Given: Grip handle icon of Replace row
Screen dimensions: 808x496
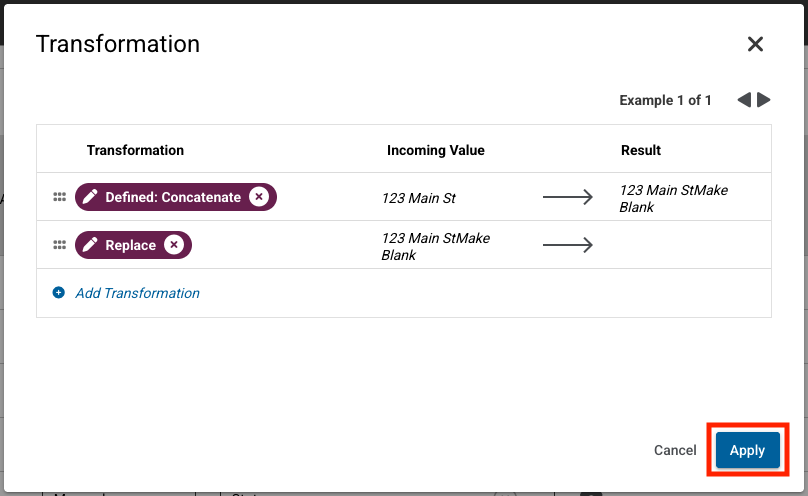Looking at the screenshot, I should (x=60, y=245).
